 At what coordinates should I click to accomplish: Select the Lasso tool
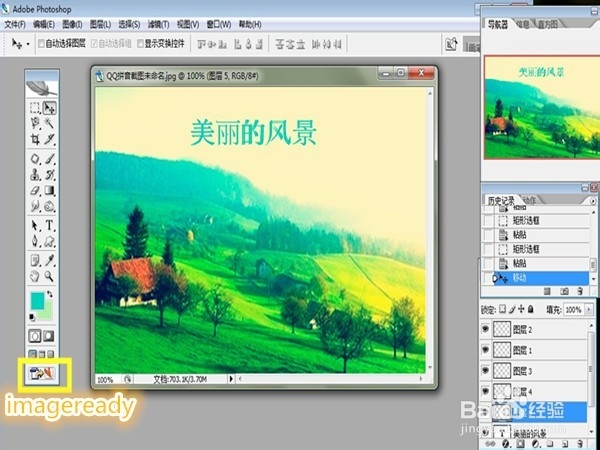pos(35,123)
